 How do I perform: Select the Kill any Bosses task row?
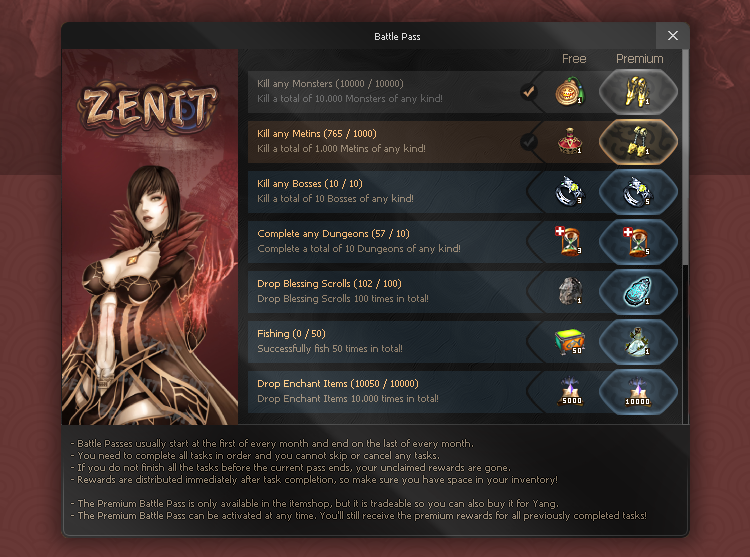(x=464, y=192)
